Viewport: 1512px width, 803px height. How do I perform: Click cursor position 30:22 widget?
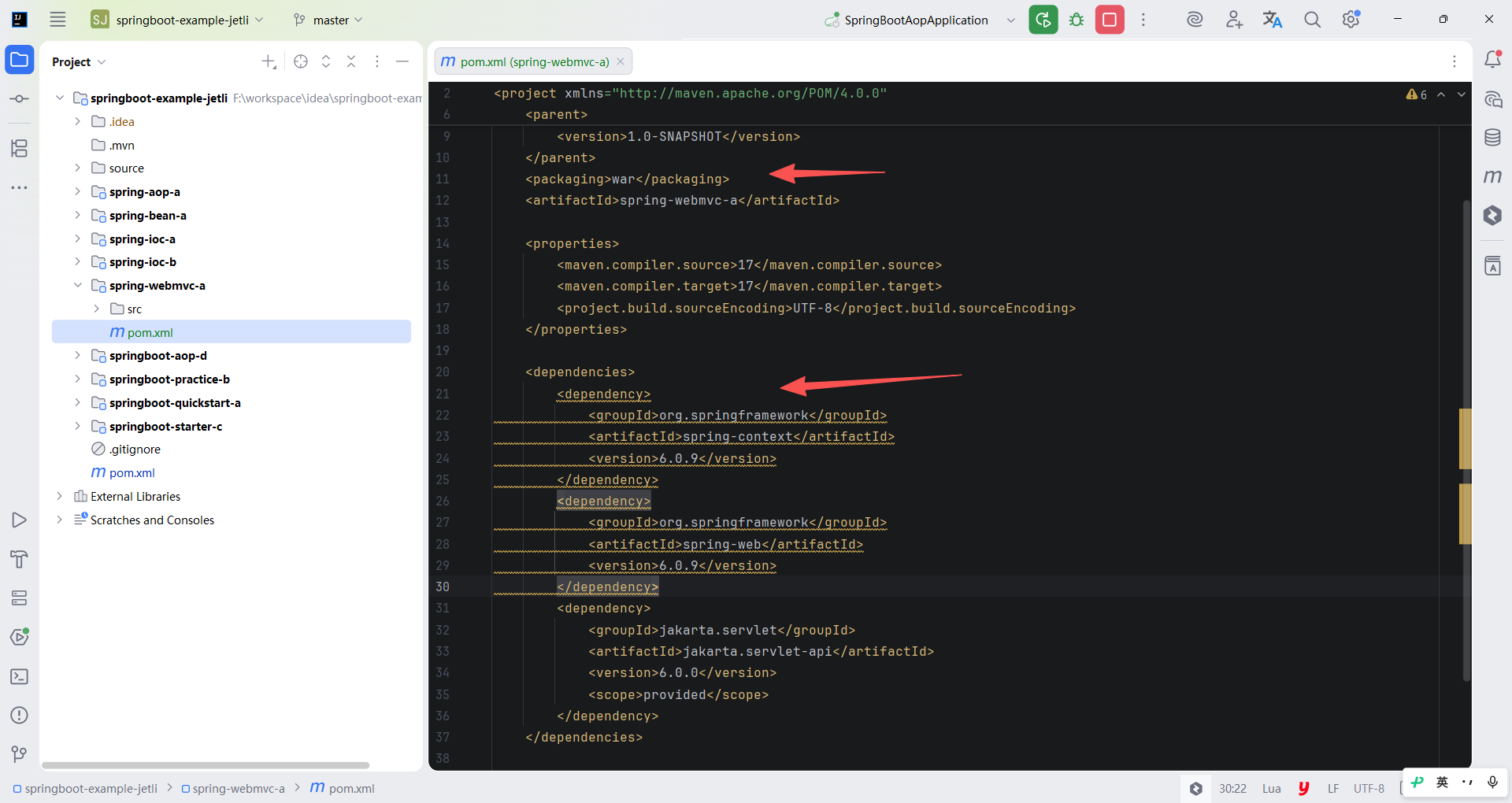point(1232,788)
